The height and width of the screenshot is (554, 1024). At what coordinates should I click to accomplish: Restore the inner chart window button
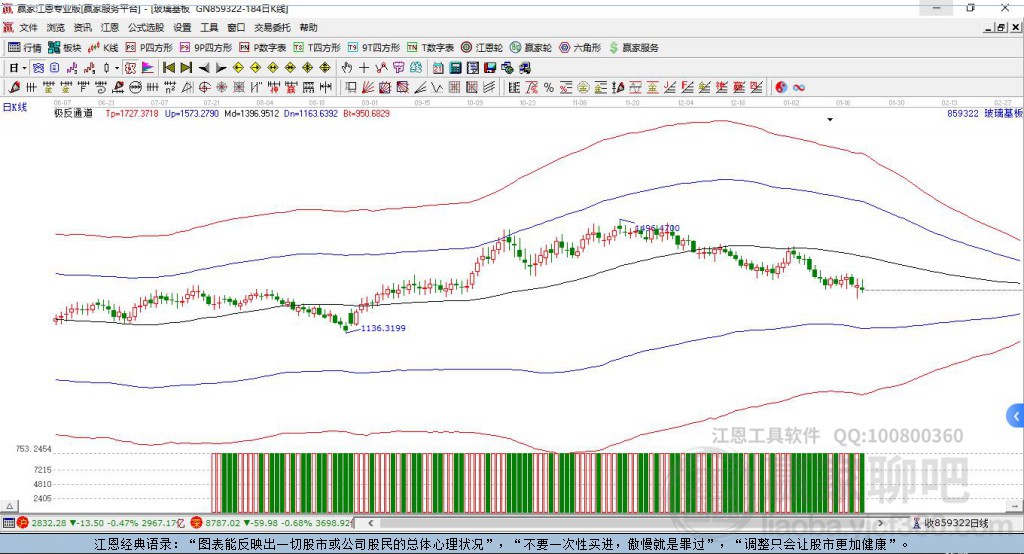pos(1001,27)
